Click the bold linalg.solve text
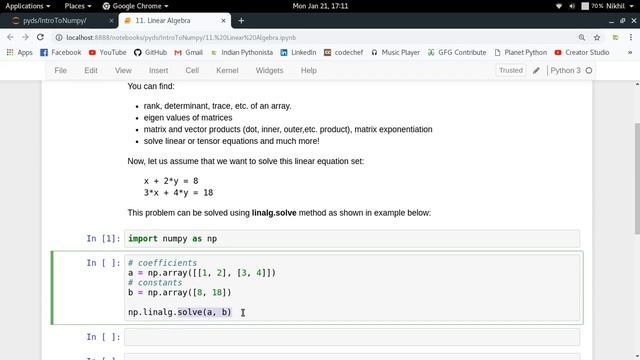 click(x=274, y=213)
